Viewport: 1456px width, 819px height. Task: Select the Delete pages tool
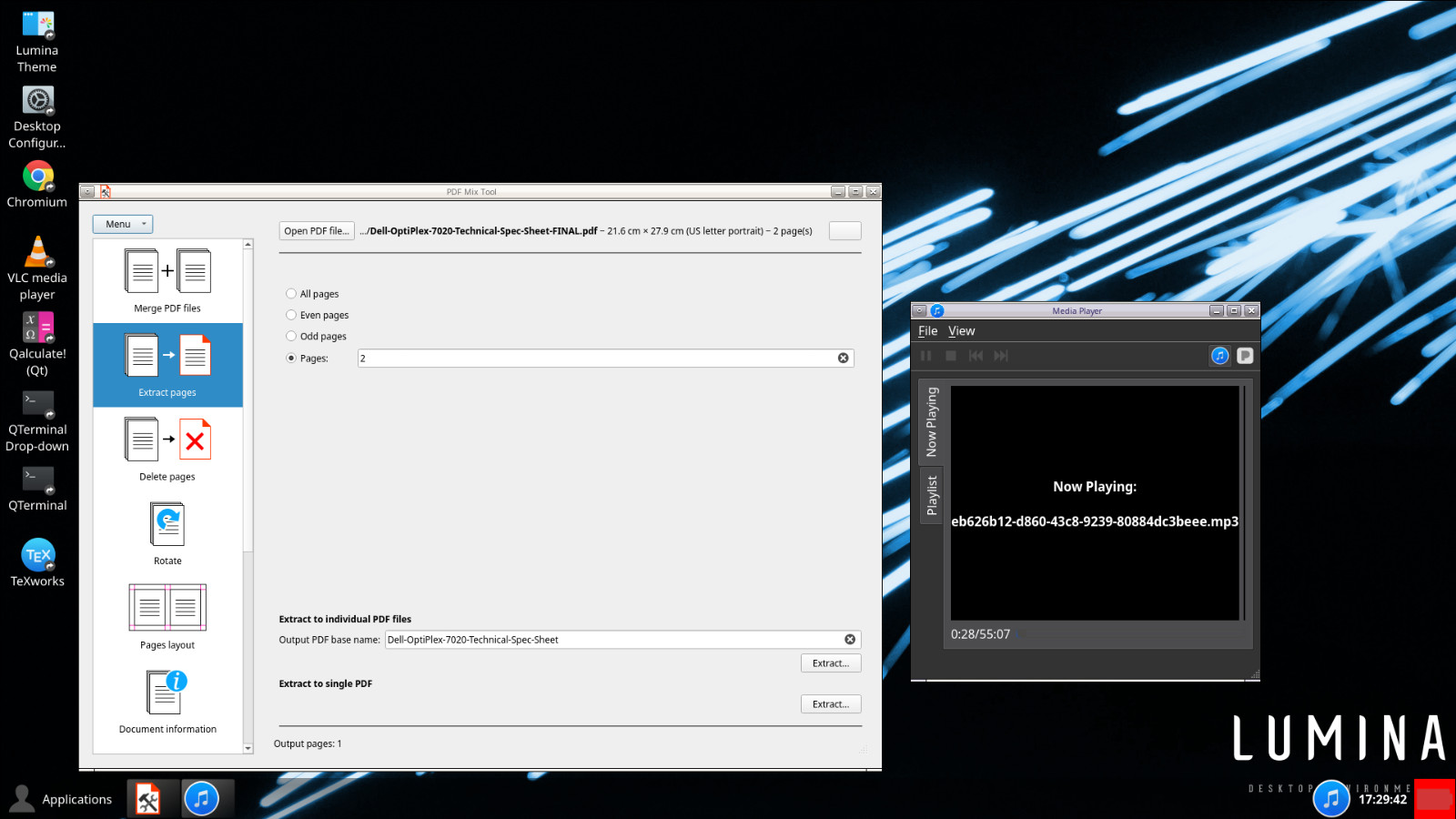point(167,450)
